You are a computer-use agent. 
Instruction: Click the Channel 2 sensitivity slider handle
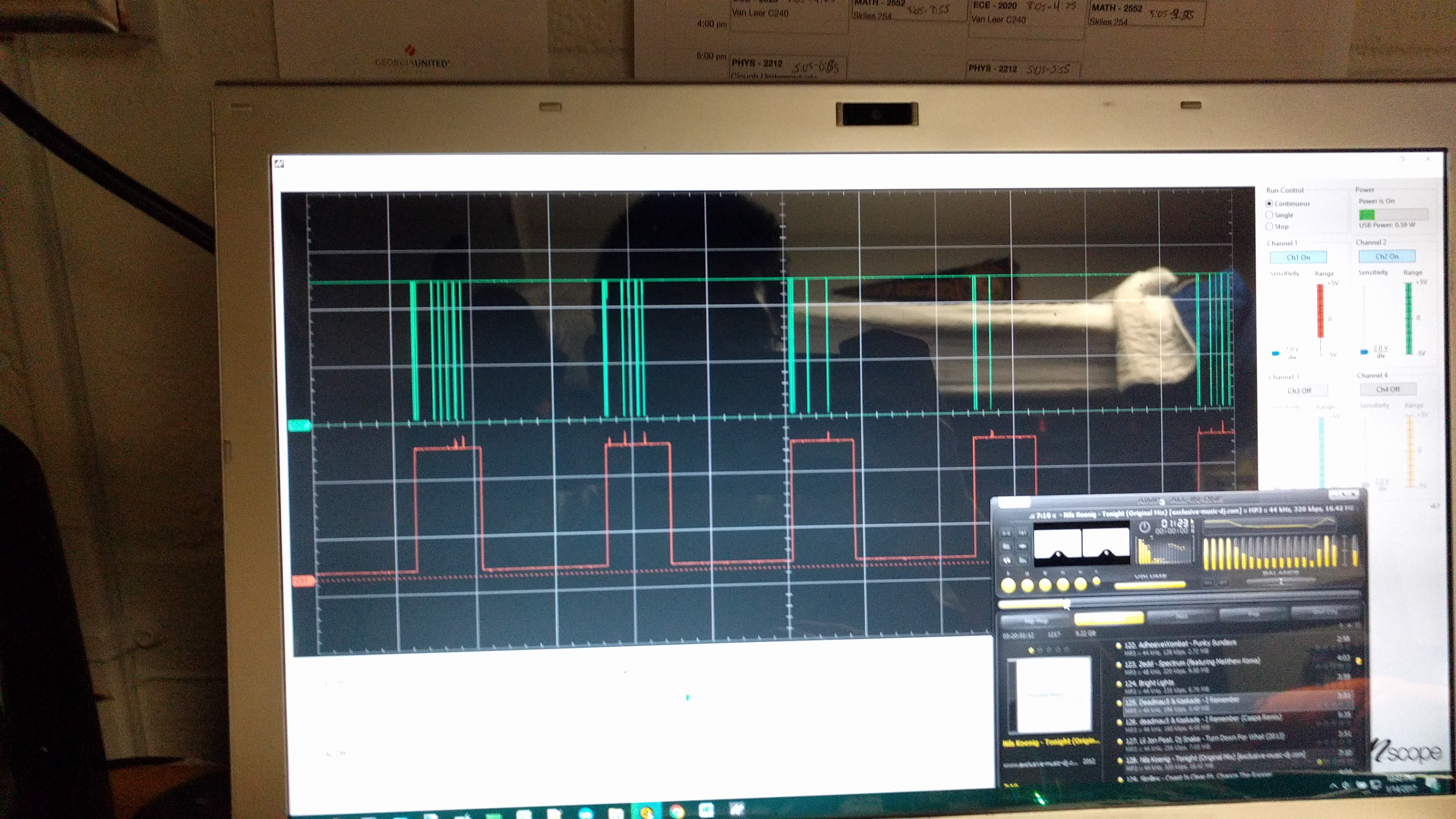click(x=1364, y=352)
